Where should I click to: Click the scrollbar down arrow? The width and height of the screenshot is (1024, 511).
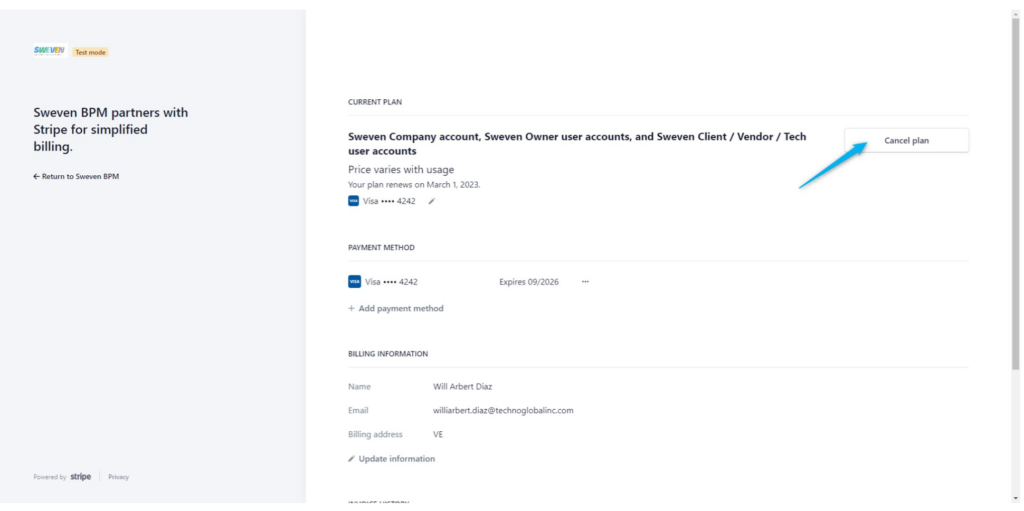tap(1016, 499)
